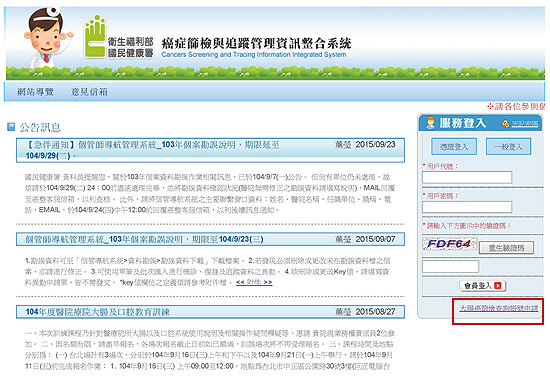Open 網站導覽 in the navigation bar
The image size is (550, 376).
coord(35,92)
